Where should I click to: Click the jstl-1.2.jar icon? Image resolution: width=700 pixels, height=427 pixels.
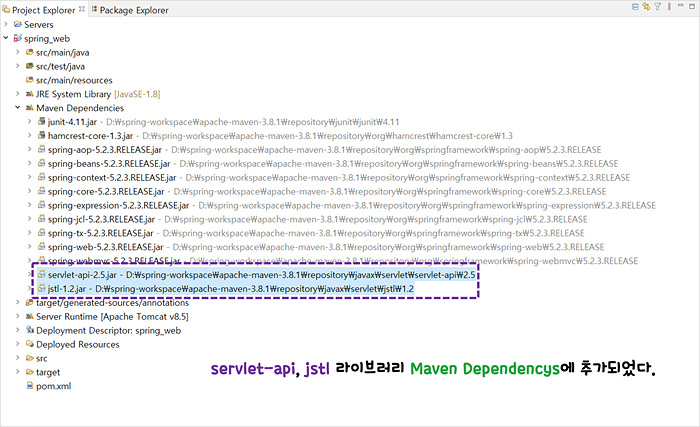point(42,288)
